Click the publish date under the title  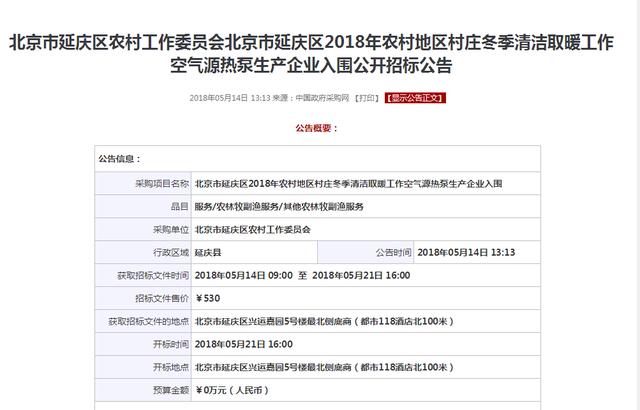tap(230, 98)
